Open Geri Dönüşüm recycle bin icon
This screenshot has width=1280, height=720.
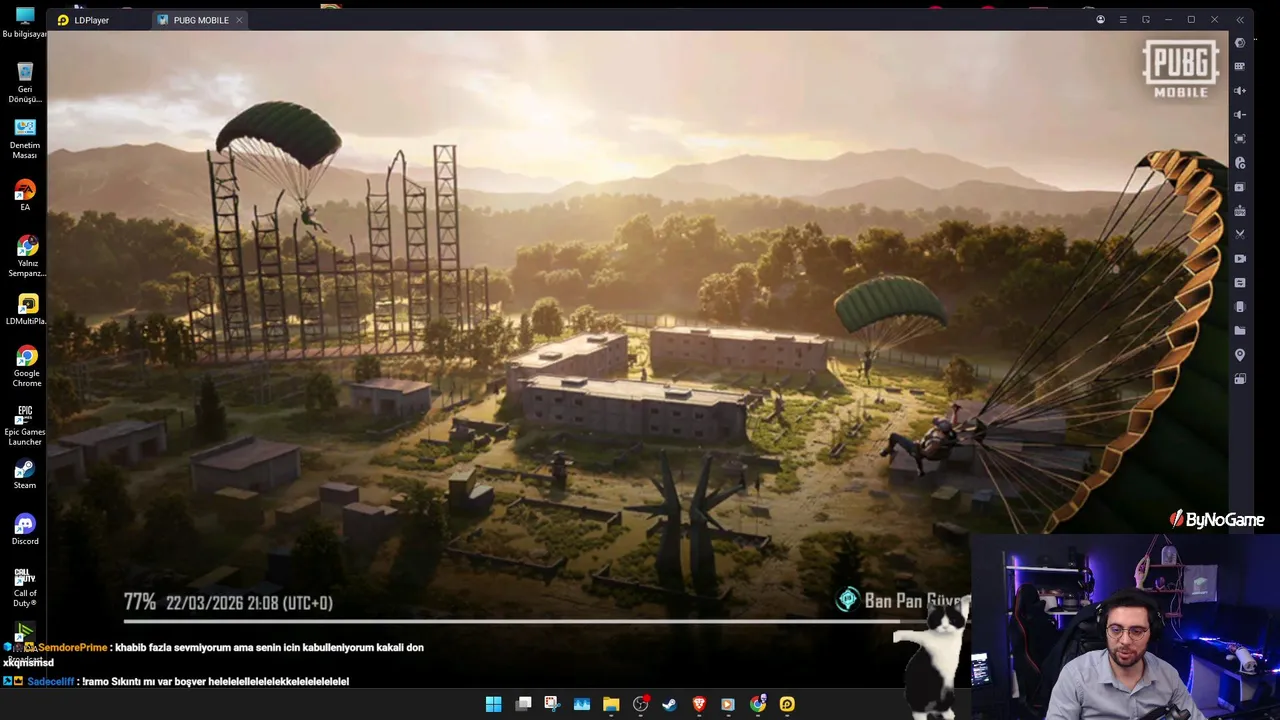tap(25, 82)
